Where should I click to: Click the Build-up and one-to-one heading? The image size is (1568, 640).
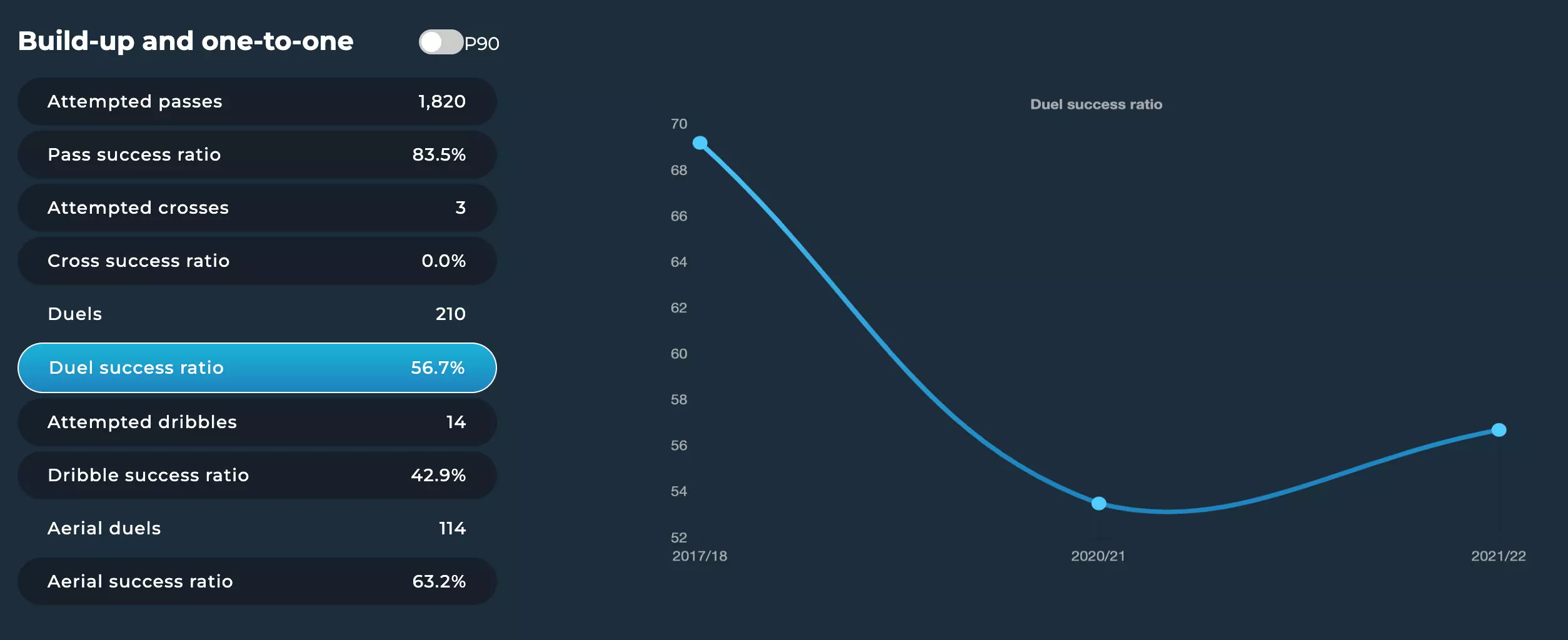click(x=186, y=41)
